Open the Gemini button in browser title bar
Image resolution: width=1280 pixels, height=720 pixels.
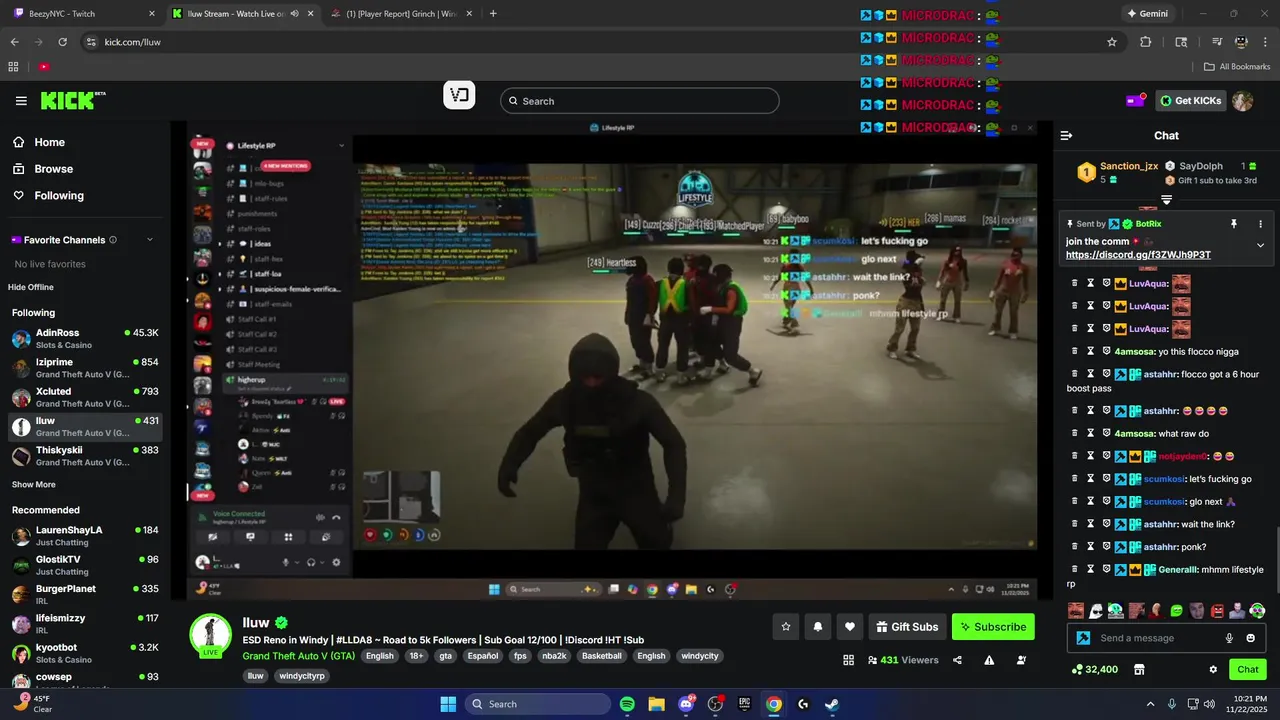coord(1147,14)
